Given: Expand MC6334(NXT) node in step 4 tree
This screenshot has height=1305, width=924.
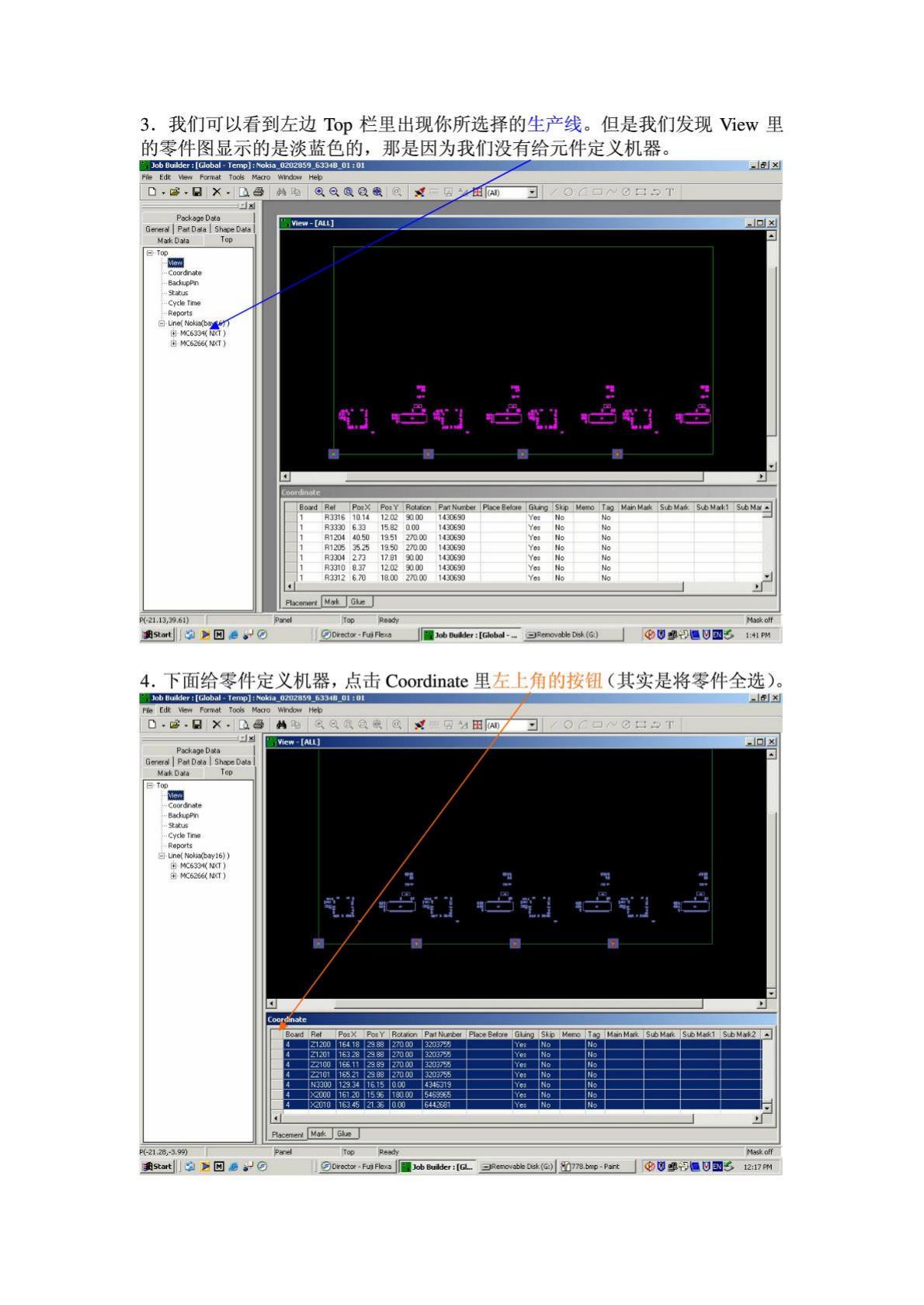Looking at the screenshot, I should [174, 865].
